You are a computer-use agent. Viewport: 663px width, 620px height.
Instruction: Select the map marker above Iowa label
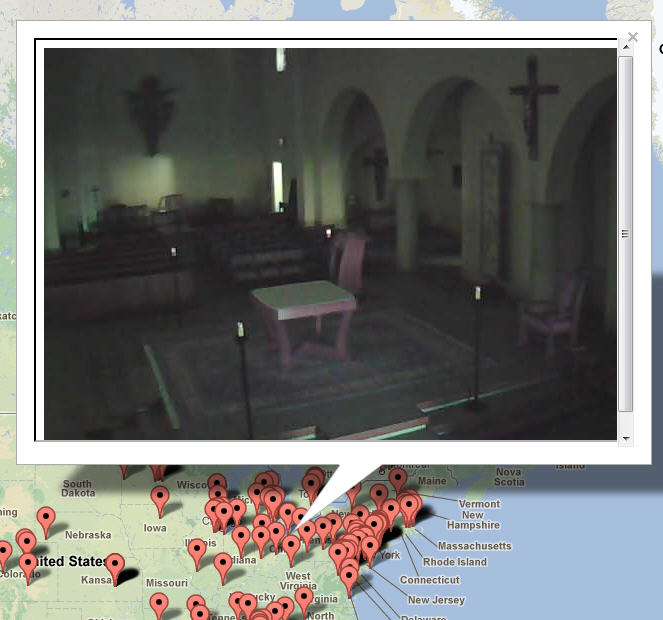[160, 499]
